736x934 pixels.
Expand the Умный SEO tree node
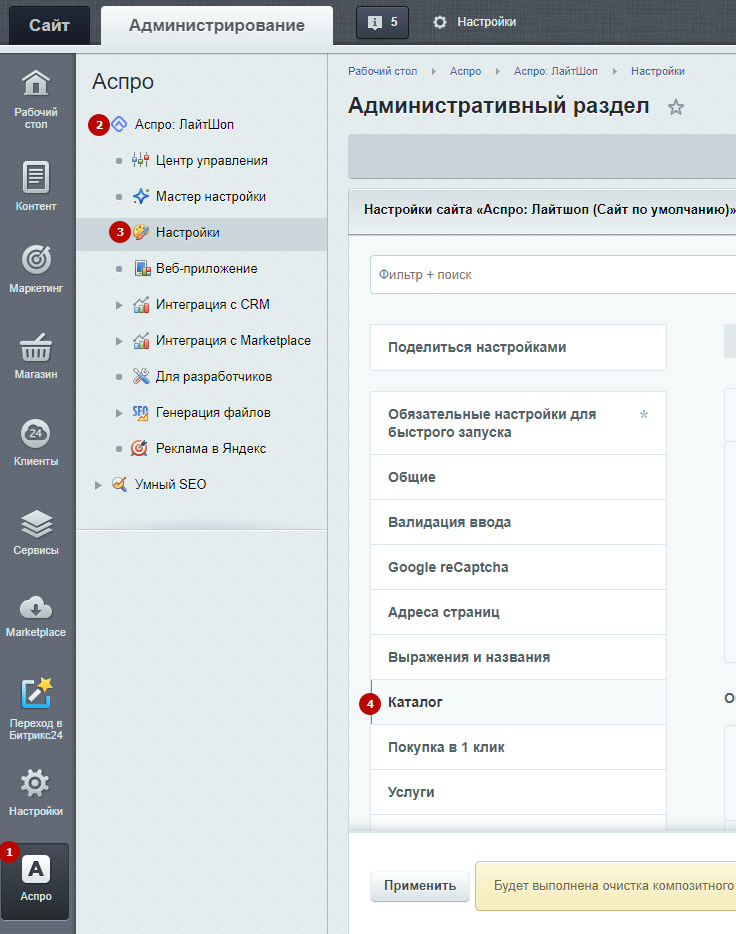click(98, 485)
